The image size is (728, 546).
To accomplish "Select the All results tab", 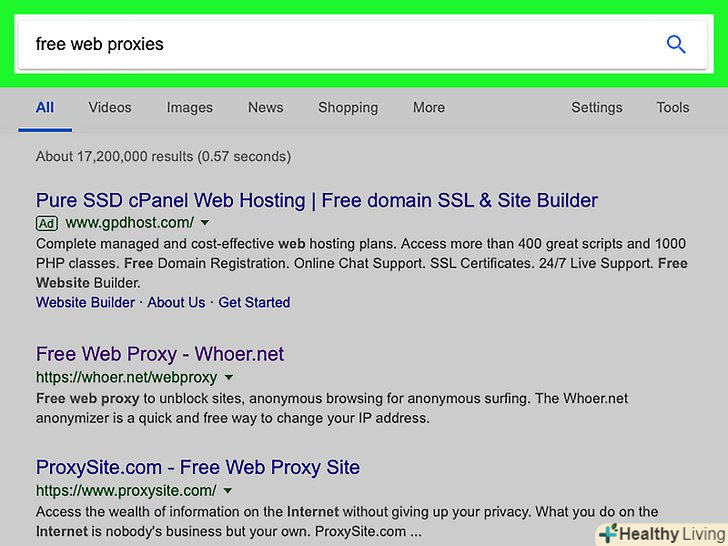I will coord(45,108).
